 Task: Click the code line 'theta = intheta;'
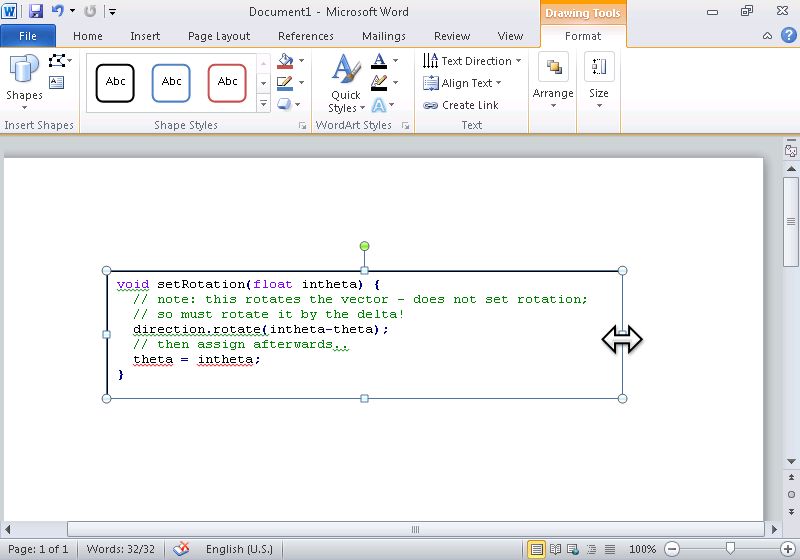point(196,360)
